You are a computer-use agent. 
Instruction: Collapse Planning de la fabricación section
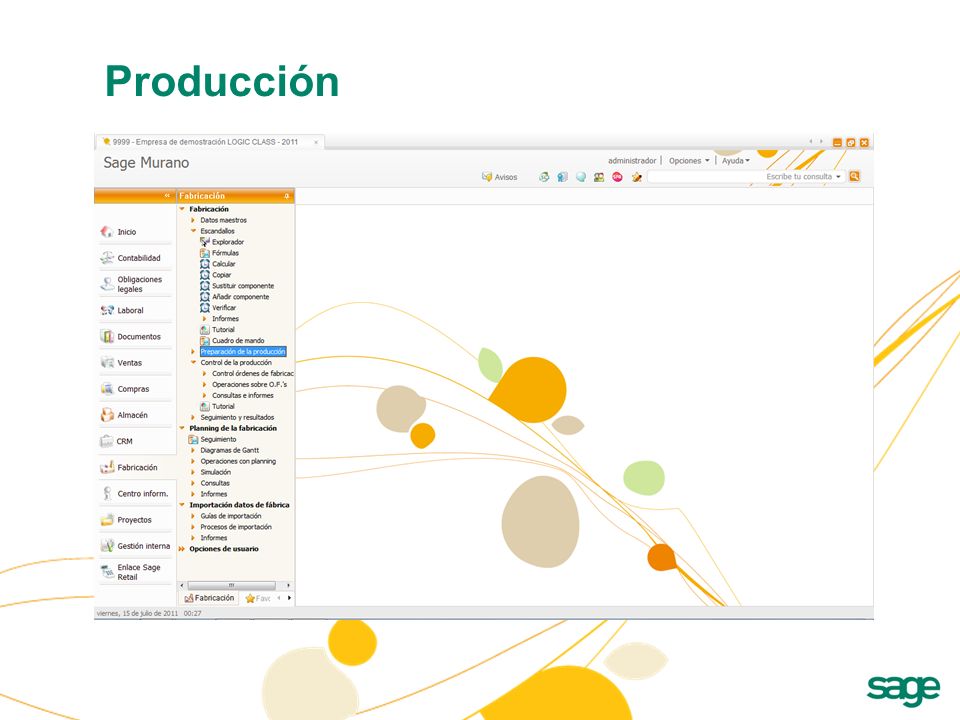pyautogui.click(x=182, y=429)
